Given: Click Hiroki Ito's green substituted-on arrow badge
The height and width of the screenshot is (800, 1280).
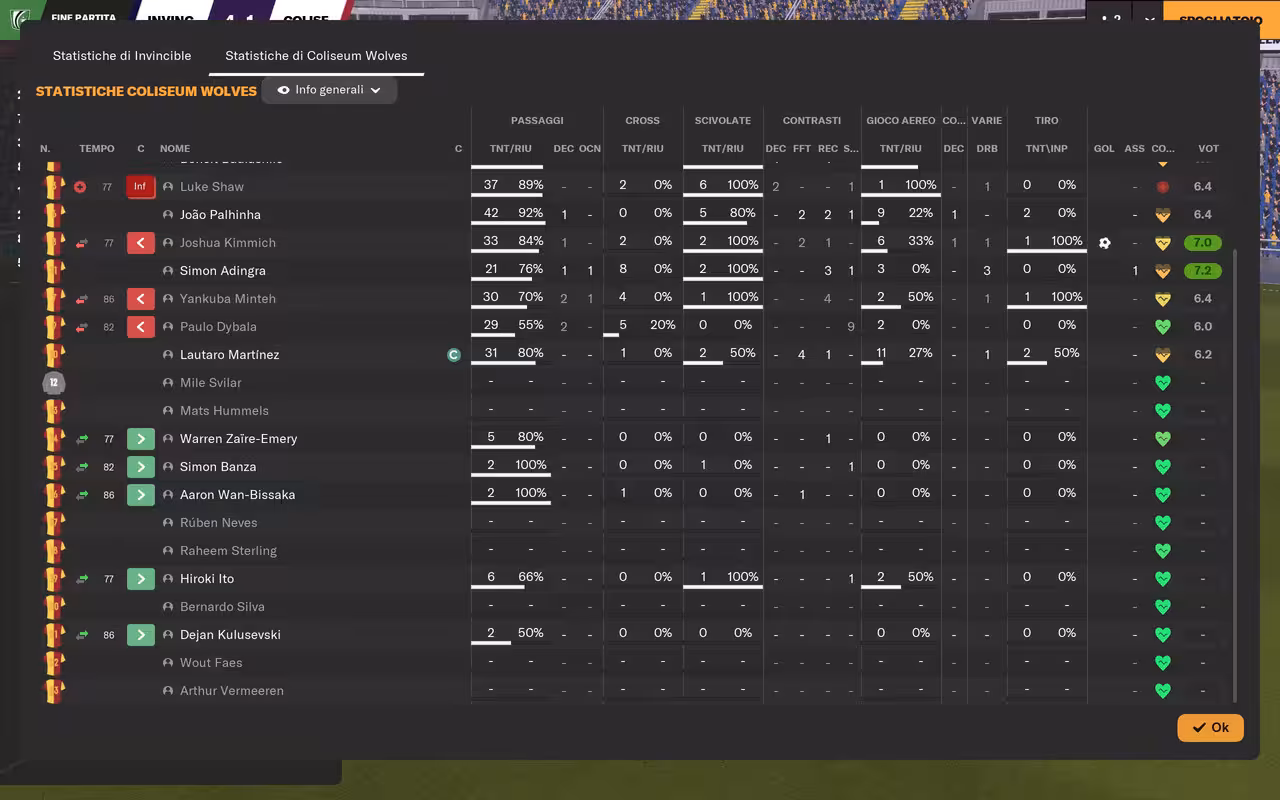Looking at the screenshot, I should (x=140, y=579).
